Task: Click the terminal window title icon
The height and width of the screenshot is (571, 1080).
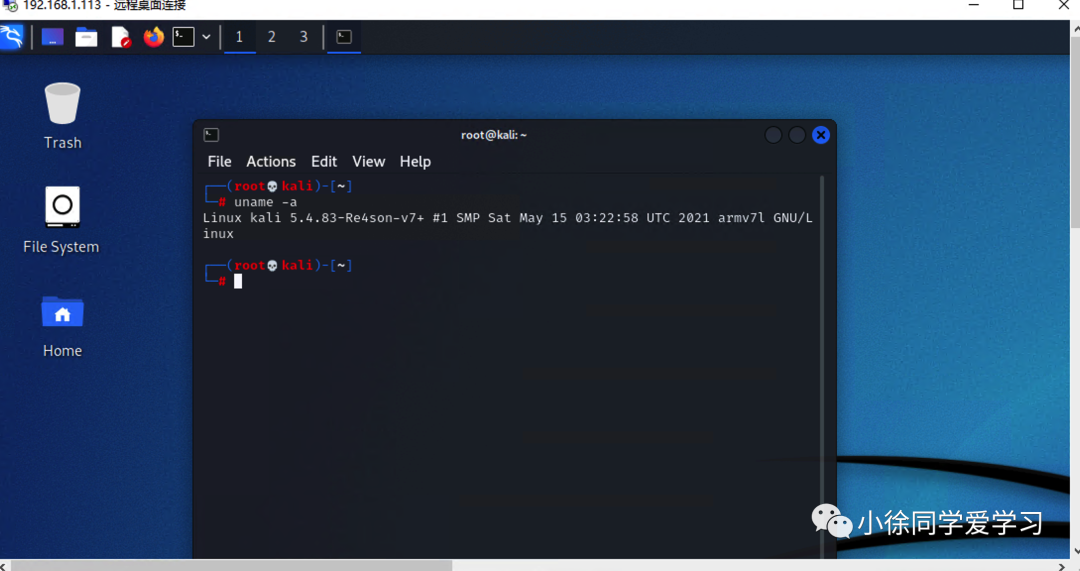Action: click(211, 135)
